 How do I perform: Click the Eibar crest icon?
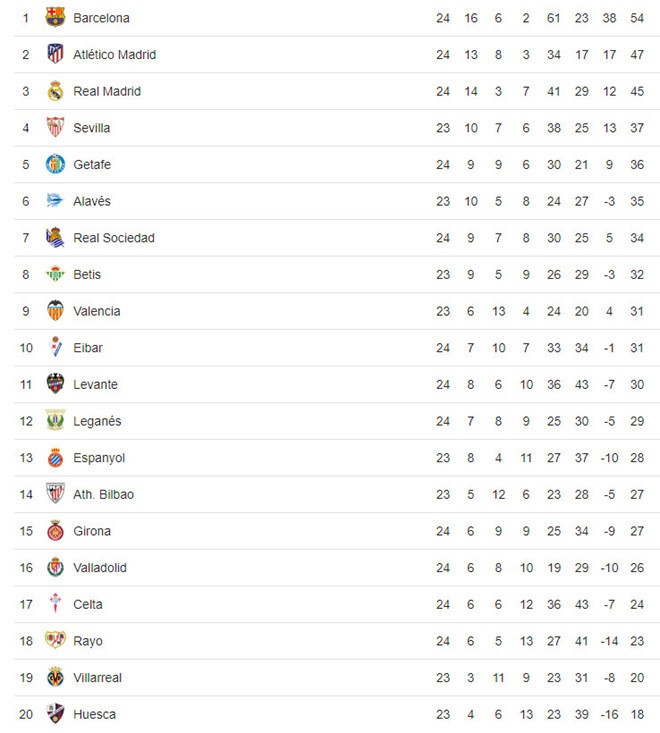click(x=55, y=348)
